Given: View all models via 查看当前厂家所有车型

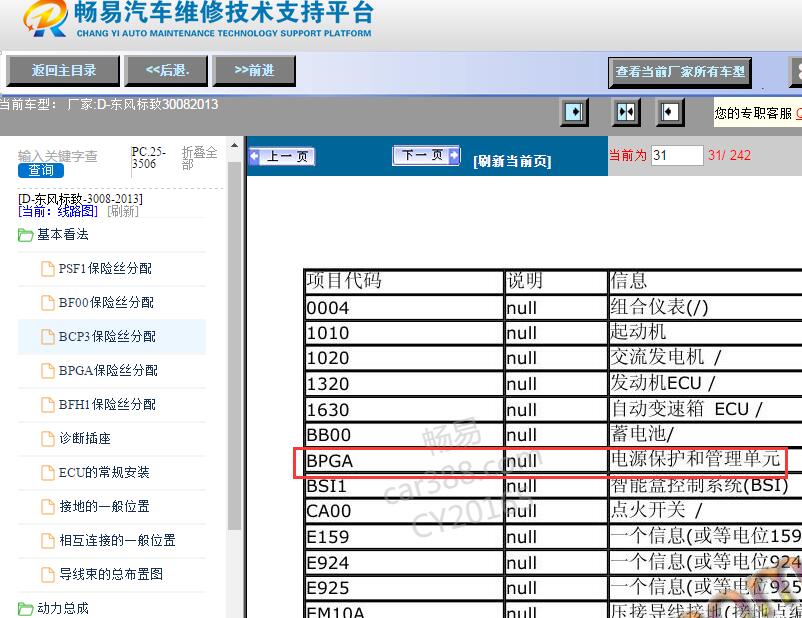Looking at the screenshot, I should (x=680, y=72).
